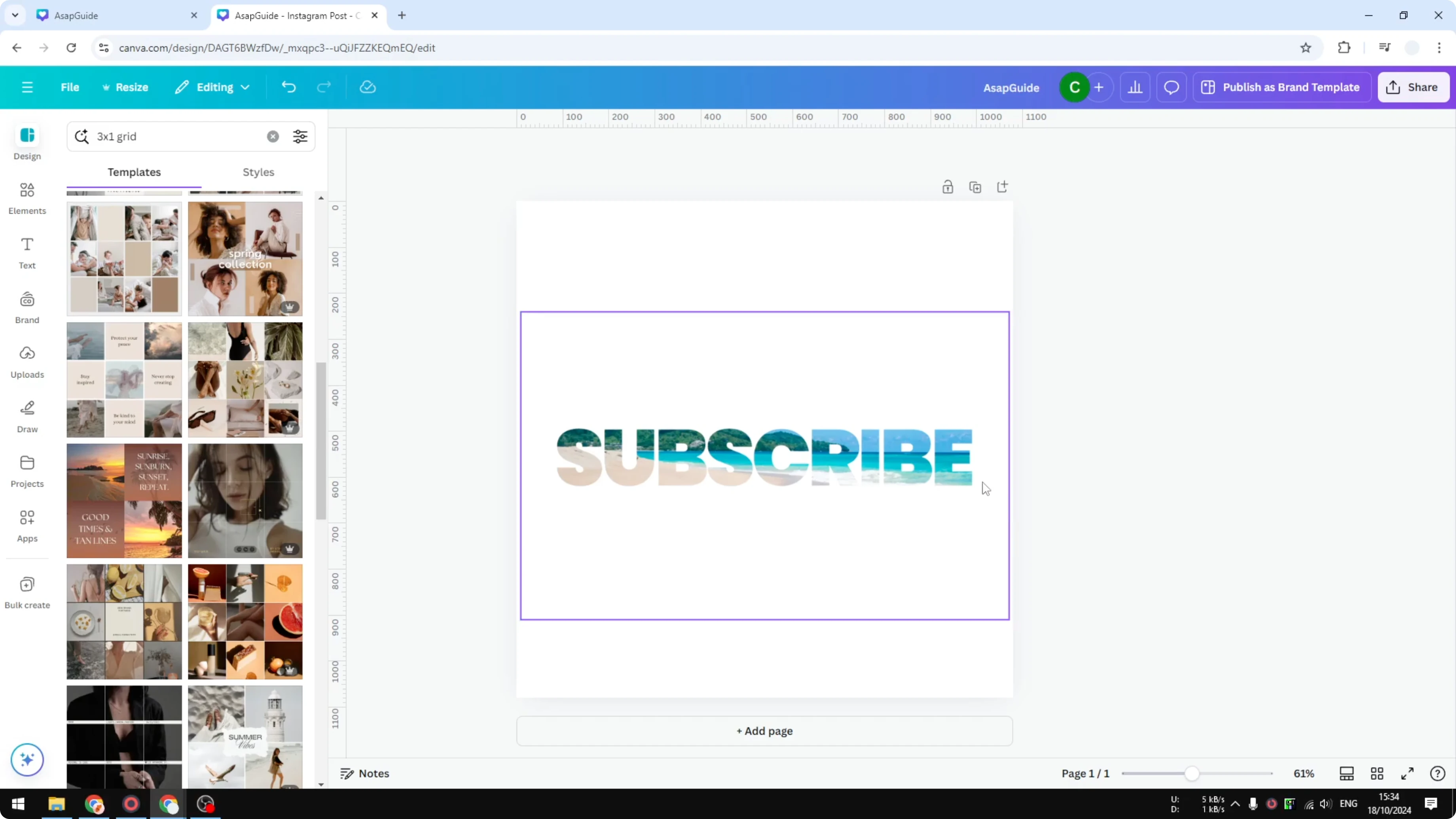Select the Sunrise Sunburn template thumbnail
This screenshot has width=1456, height=819.
pyautogui.click(x=124, y=500)
